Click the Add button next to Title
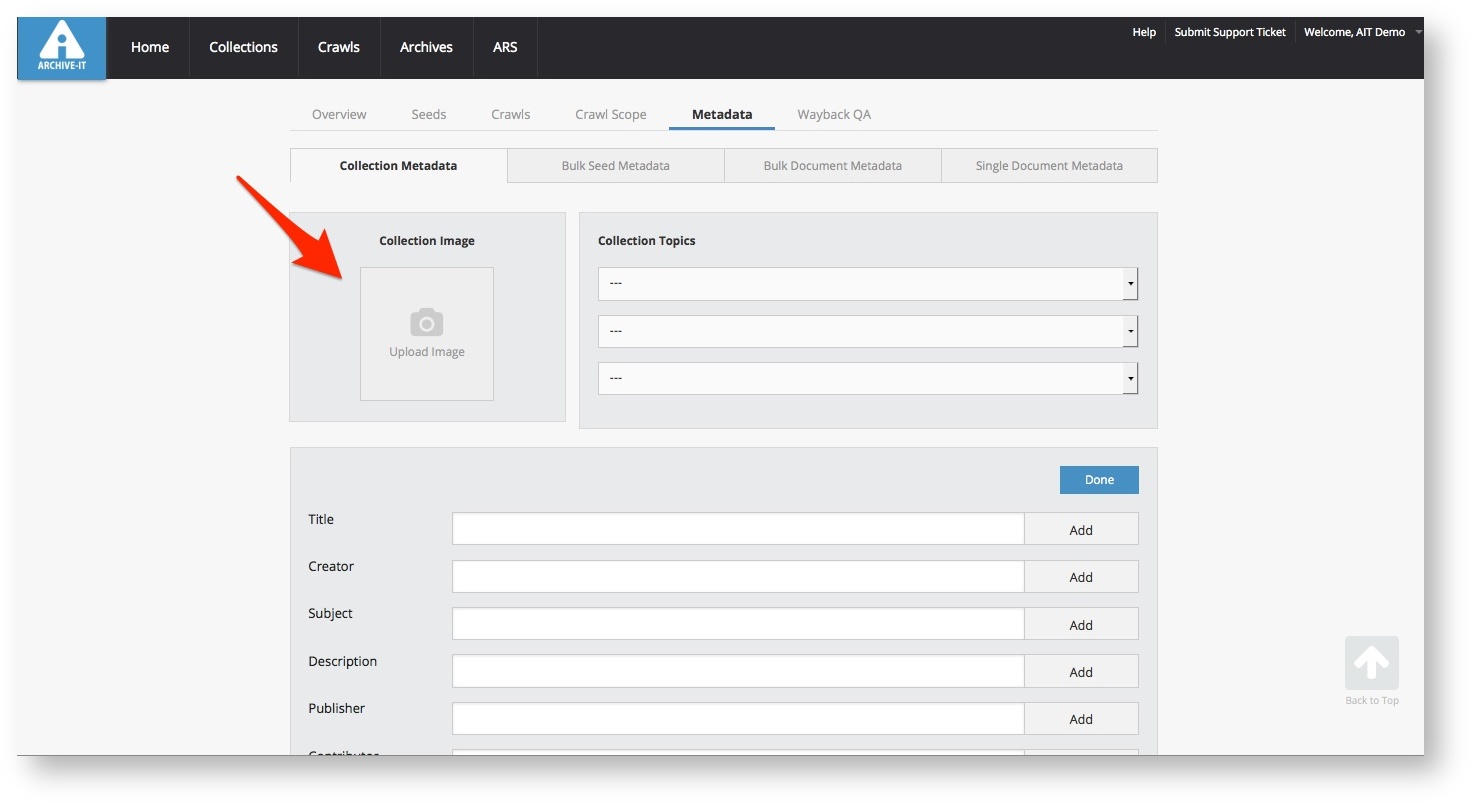Image resolution: width=1472 pixels, height=804 pixels. point(1080,530)
